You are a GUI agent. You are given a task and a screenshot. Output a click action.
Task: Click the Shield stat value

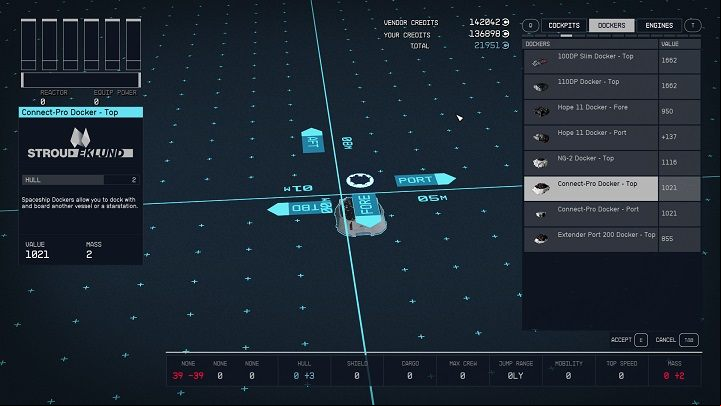click(x=357, y=376)
